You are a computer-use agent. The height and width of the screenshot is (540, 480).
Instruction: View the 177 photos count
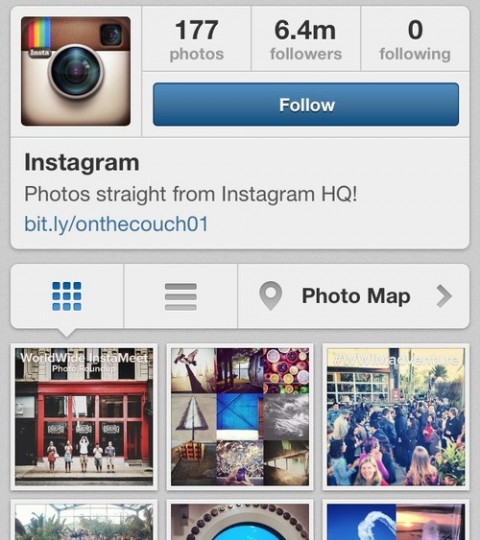197,39
